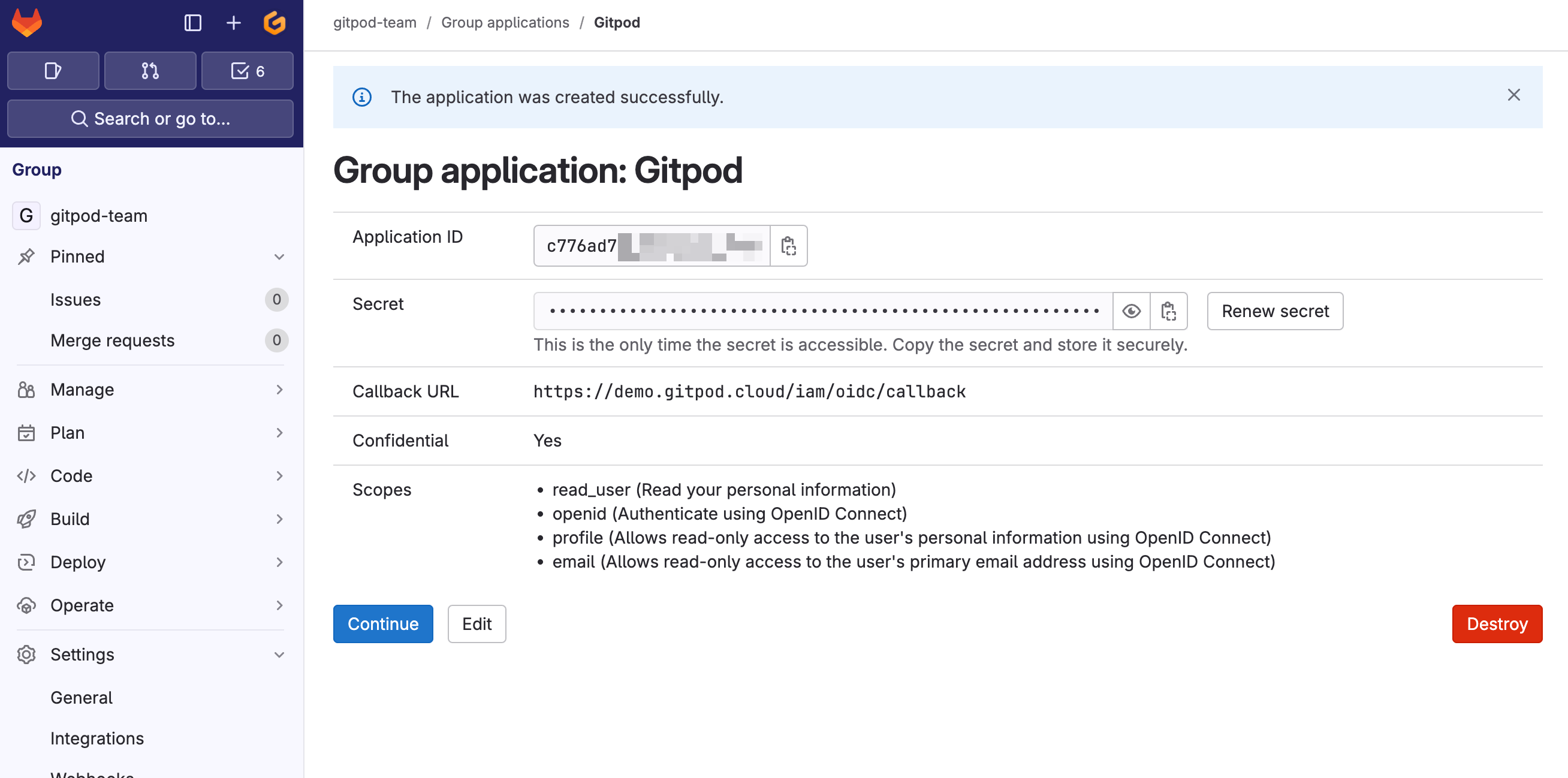Expand the Build section
The width and height of the screenshot is (1568, 778).
[150, 519]
